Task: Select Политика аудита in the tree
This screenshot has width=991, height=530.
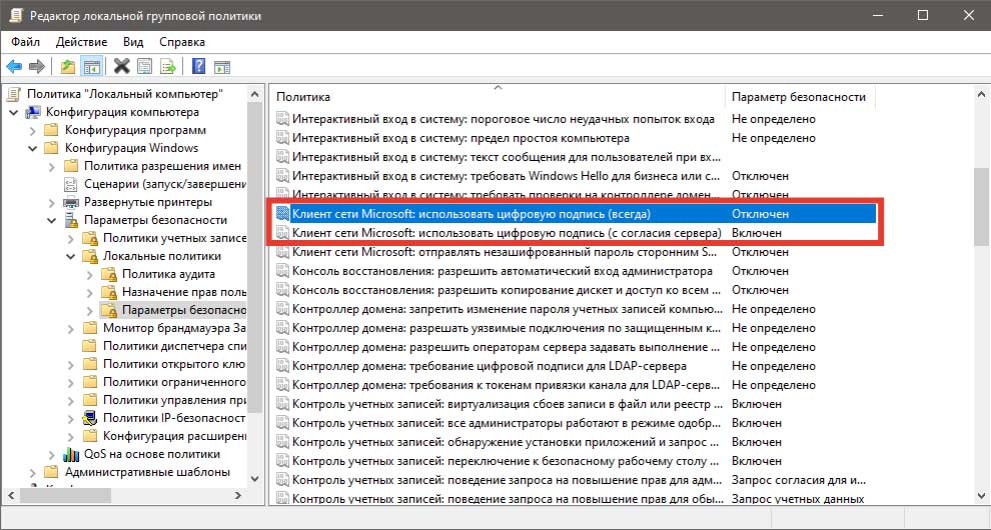Action: point(168,274)
